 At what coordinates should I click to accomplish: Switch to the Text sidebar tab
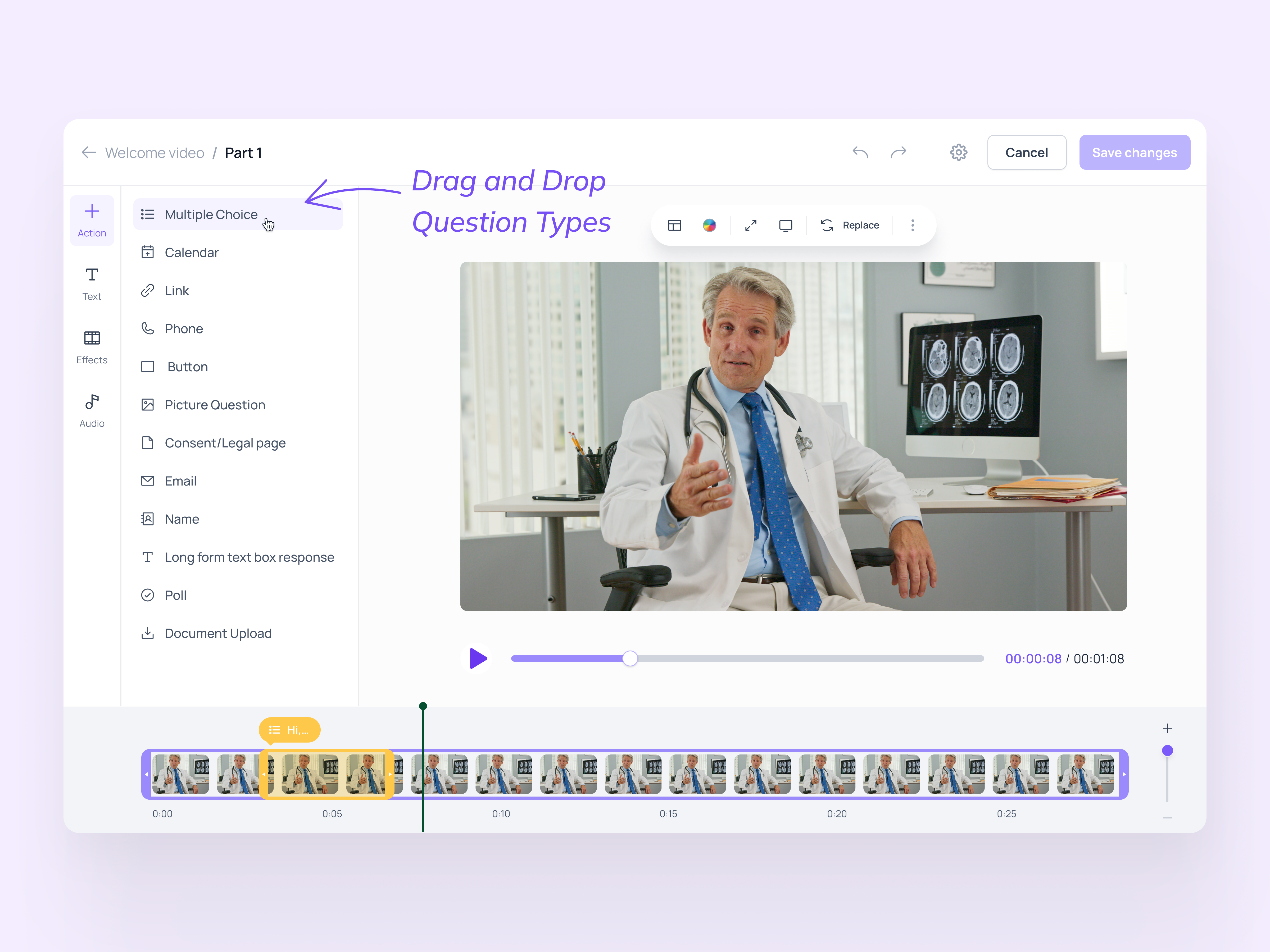(x=92, y=284)
